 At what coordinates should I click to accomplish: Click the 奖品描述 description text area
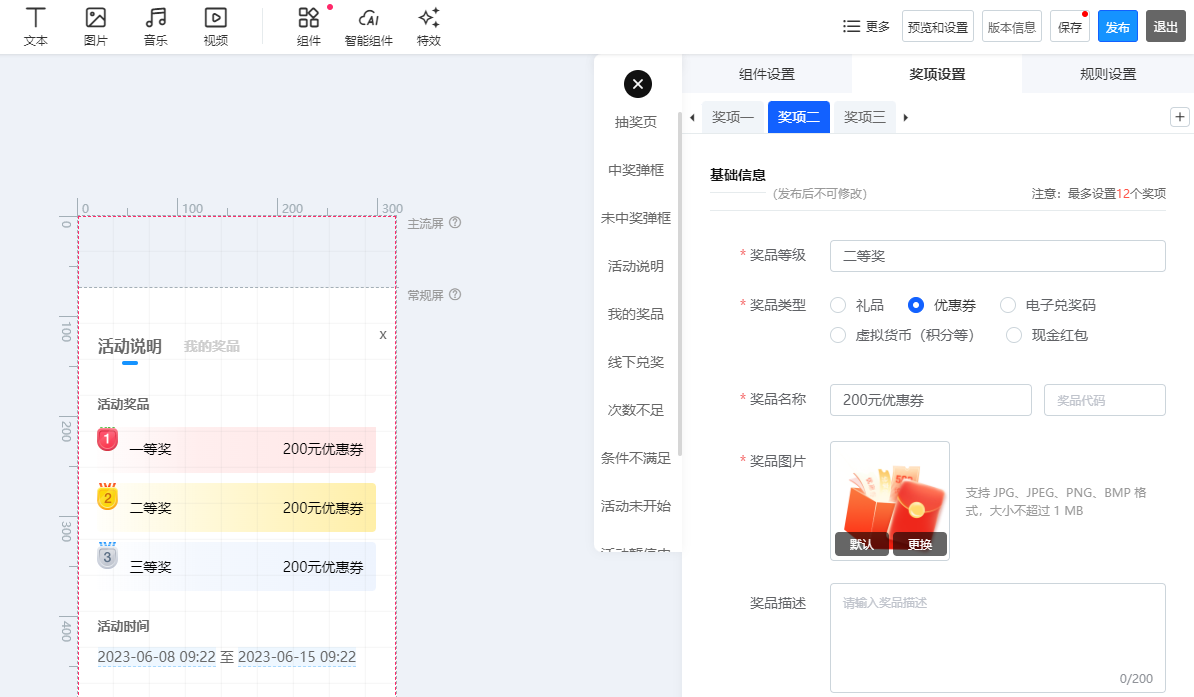pos(997,637)
